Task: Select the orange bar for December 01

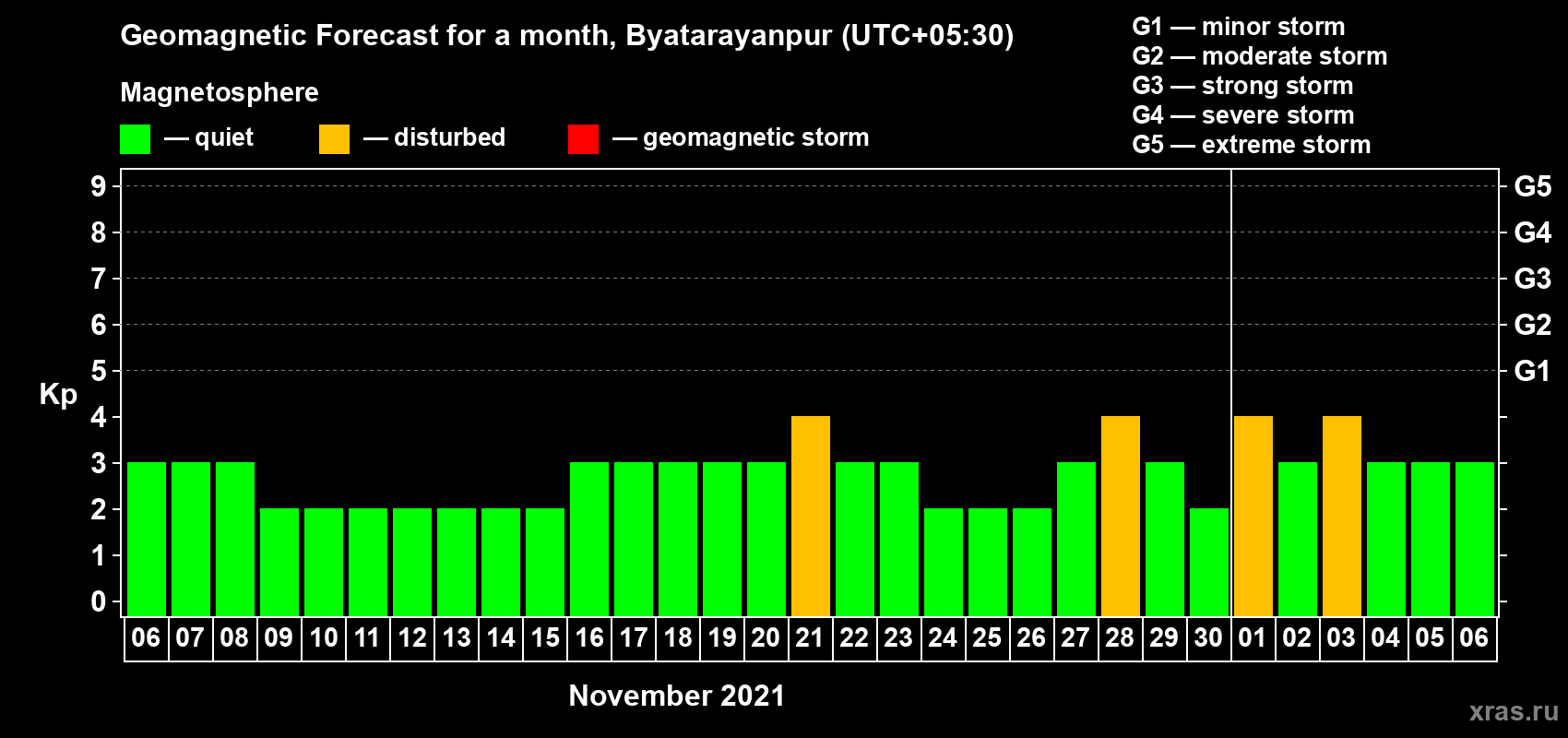Action: 1253,516
